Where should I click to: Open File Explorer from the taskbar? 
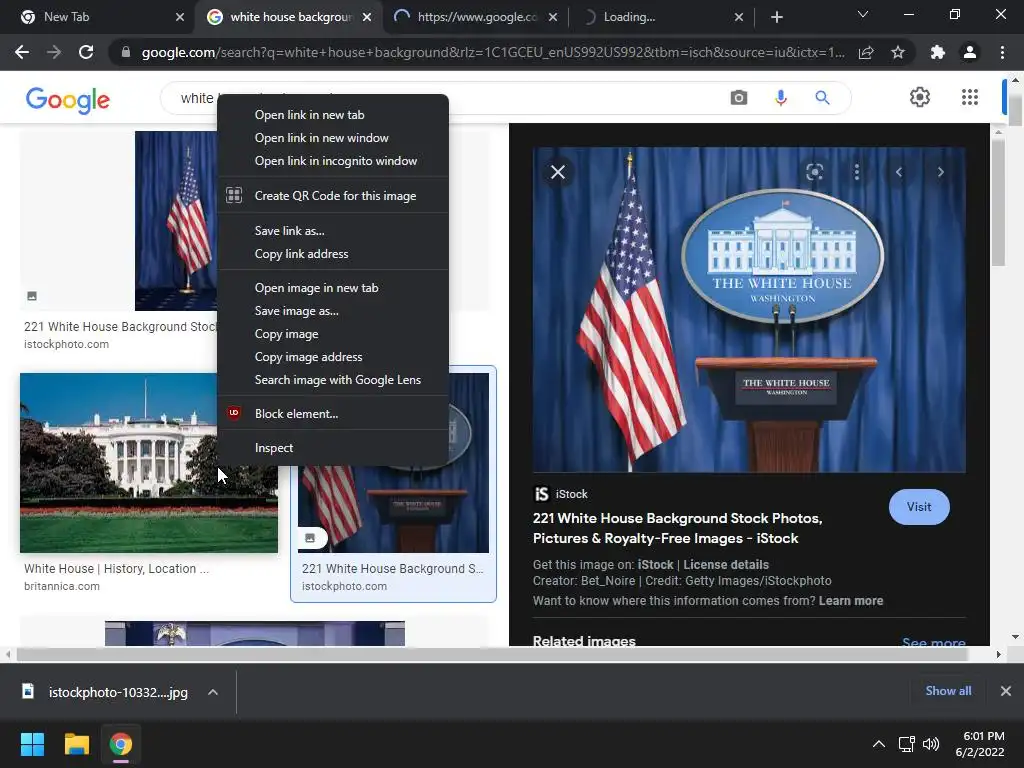(76, 744)
